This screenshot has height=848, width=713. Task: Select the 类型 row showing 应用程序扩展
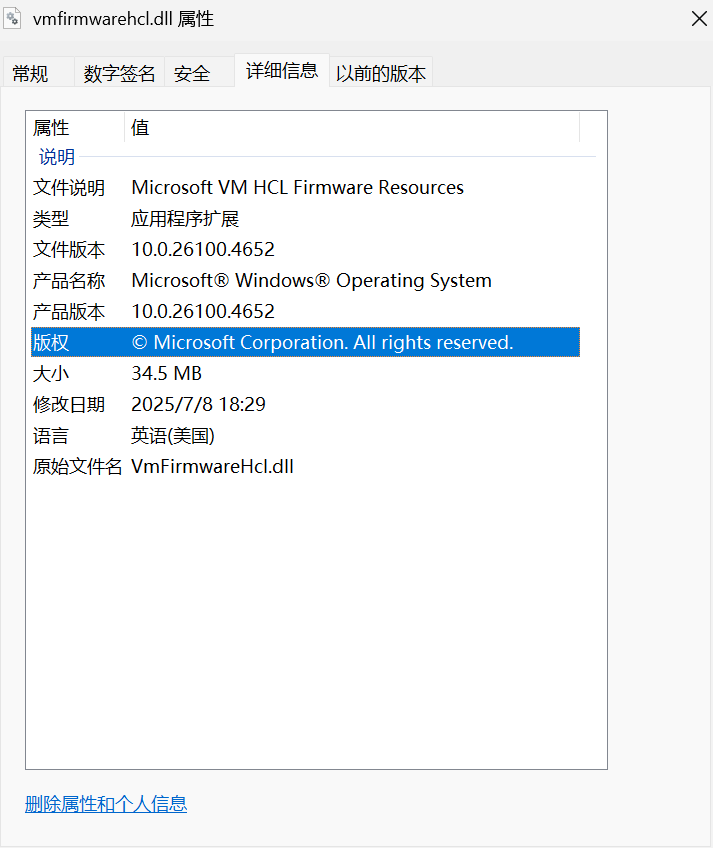coord(185,218)
